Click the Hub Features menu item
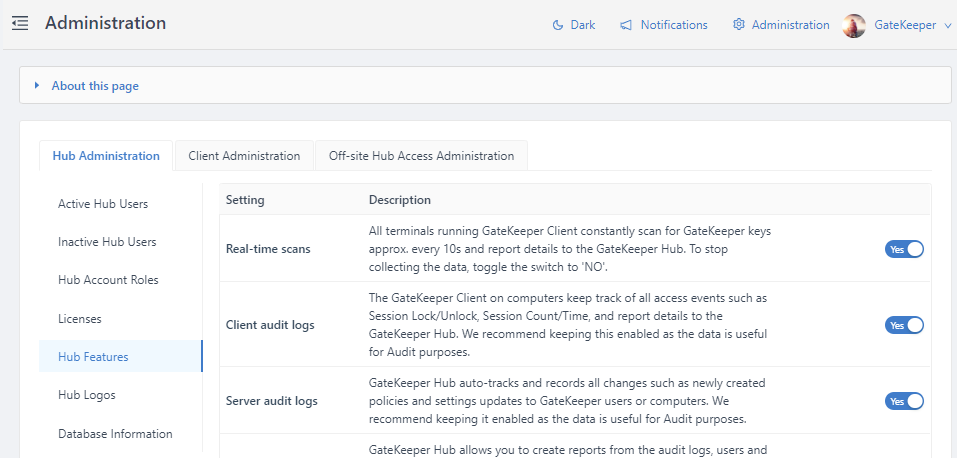Screen dimensions: 957x458 point(93,357)
